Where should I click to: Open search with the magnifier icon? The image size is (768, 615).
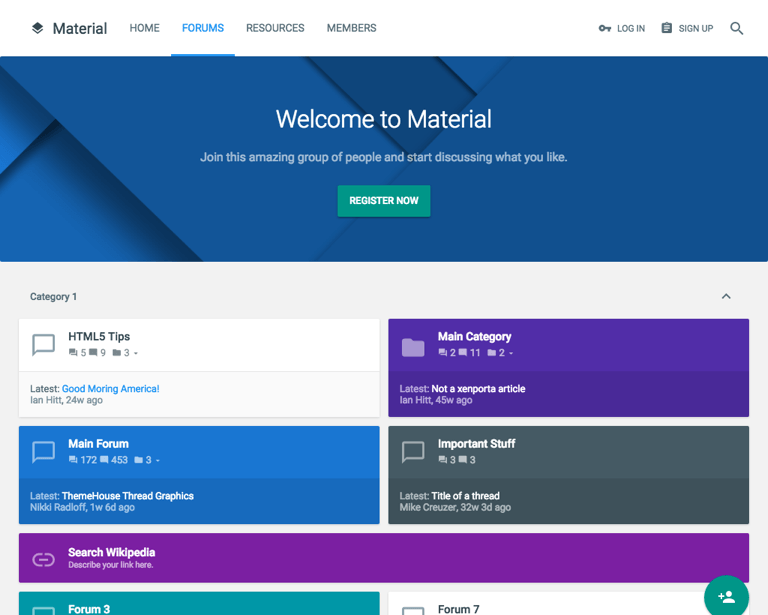tap(737, 28)
